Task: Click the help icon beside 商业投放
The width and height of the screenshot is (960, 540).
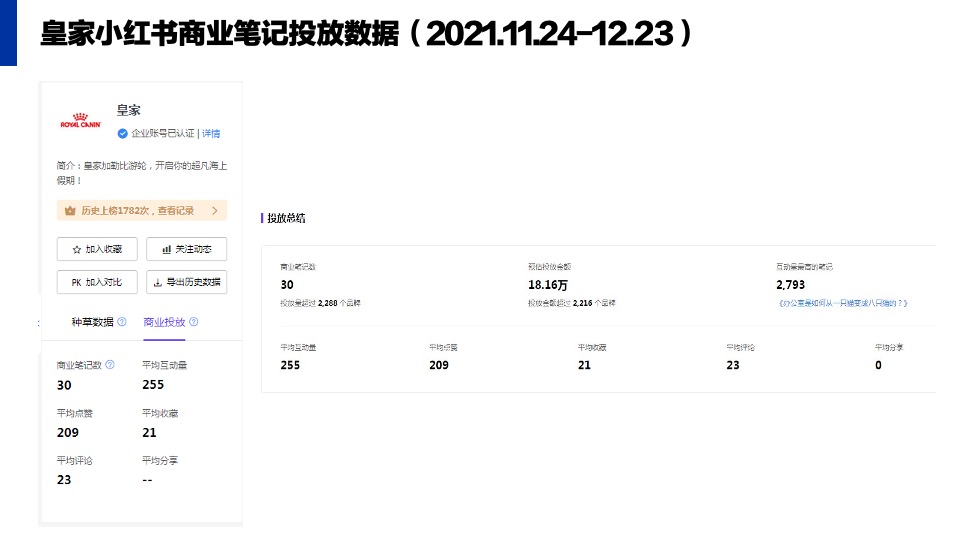Action: (193, 322)
